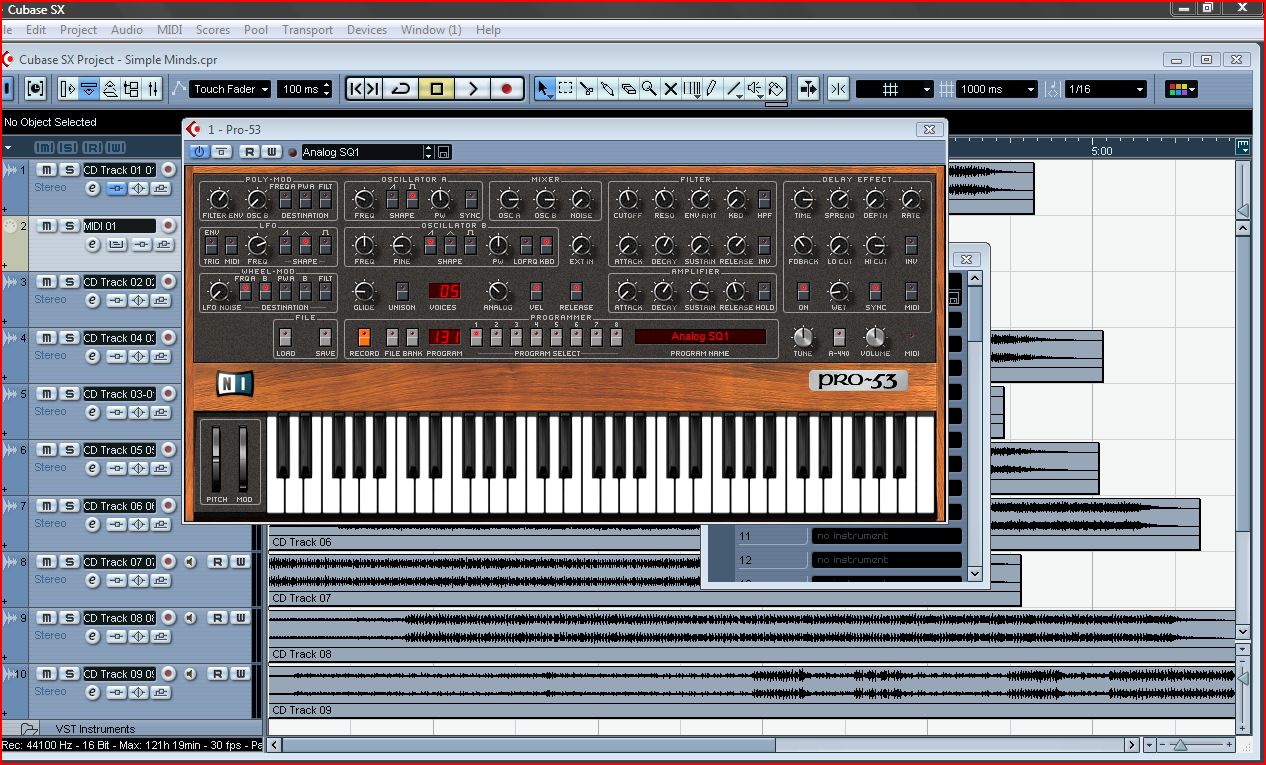1266x765 pixels.
Task: Toggle the UNISON switch on Pro-53
Action: click(x=402, y=291)
